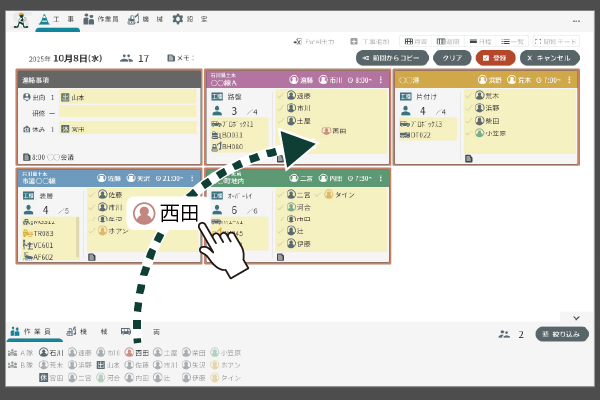This screenshot has height=400, width=600.
Task: Select worker 西田 in bottom worker list
Action: pyautogui.click(x=135, y=353)
